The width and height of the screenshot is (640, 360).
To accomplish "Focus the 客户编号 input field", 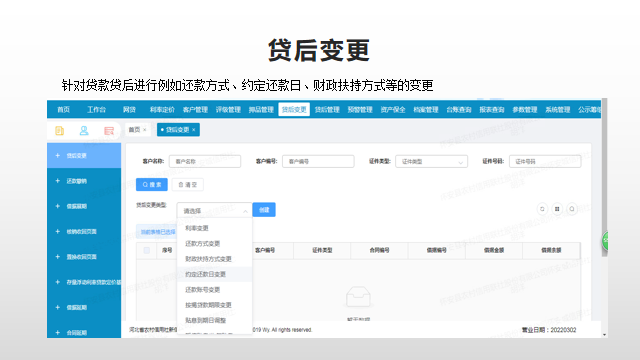I will coord(318,162).
